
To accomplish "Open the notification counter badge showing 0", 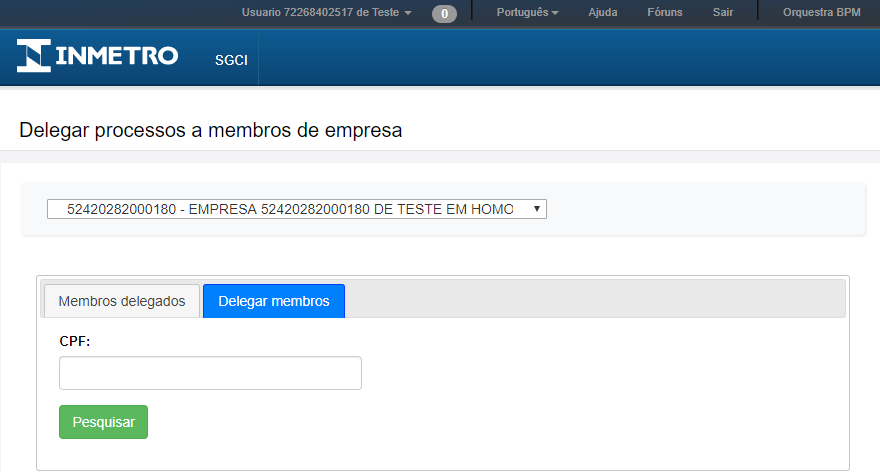I will coord(444,13).
